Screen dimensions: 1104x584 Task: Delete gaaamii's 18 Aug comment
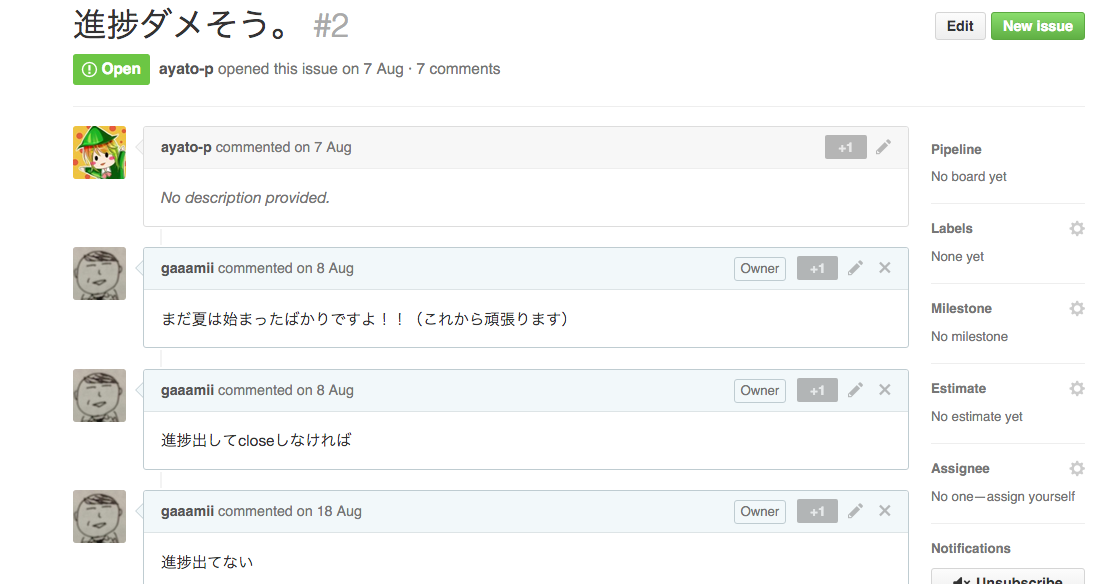pyautogui.click(x=885, y=511)
